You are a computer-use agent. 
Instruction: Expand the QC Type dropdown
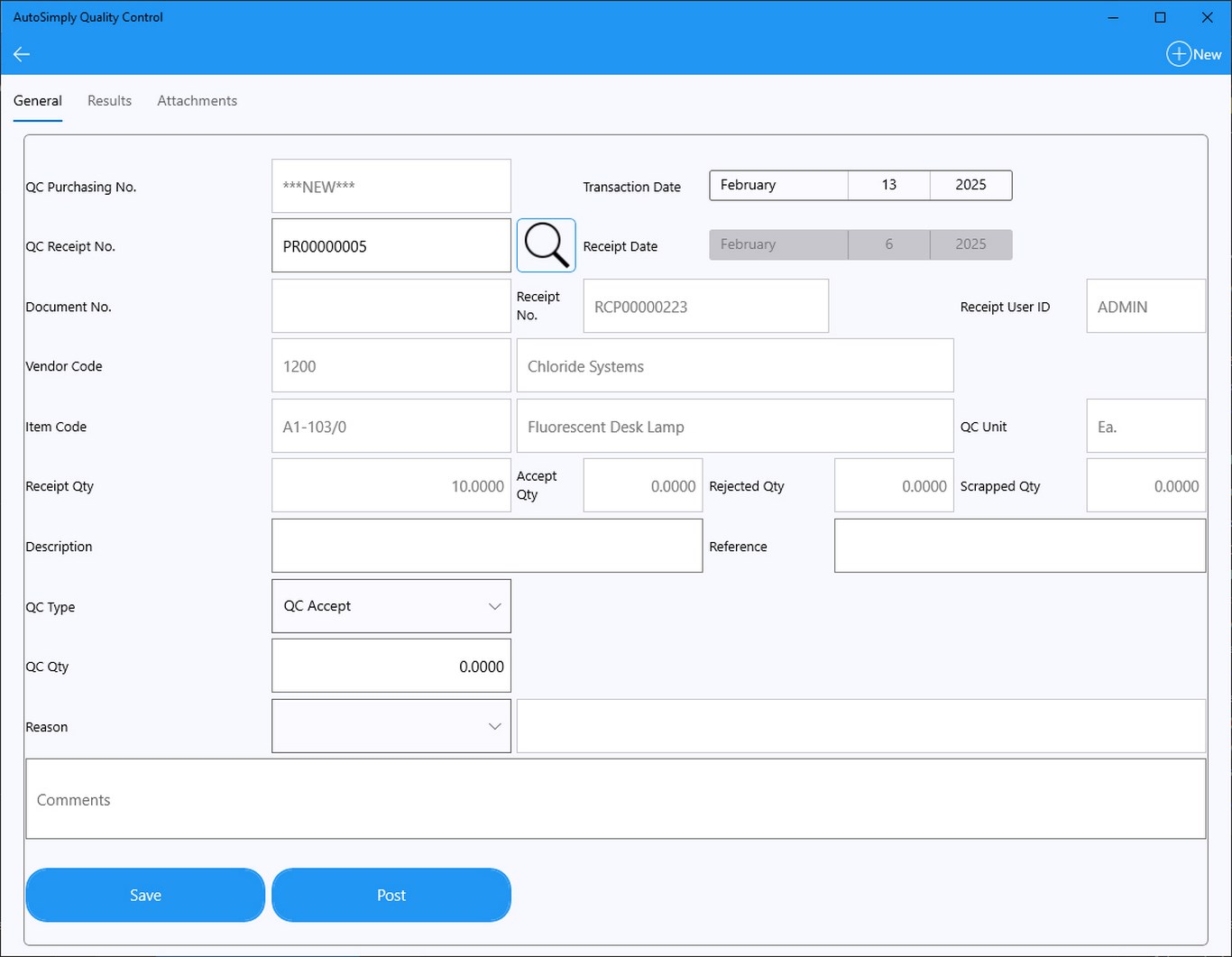[391, 606]
